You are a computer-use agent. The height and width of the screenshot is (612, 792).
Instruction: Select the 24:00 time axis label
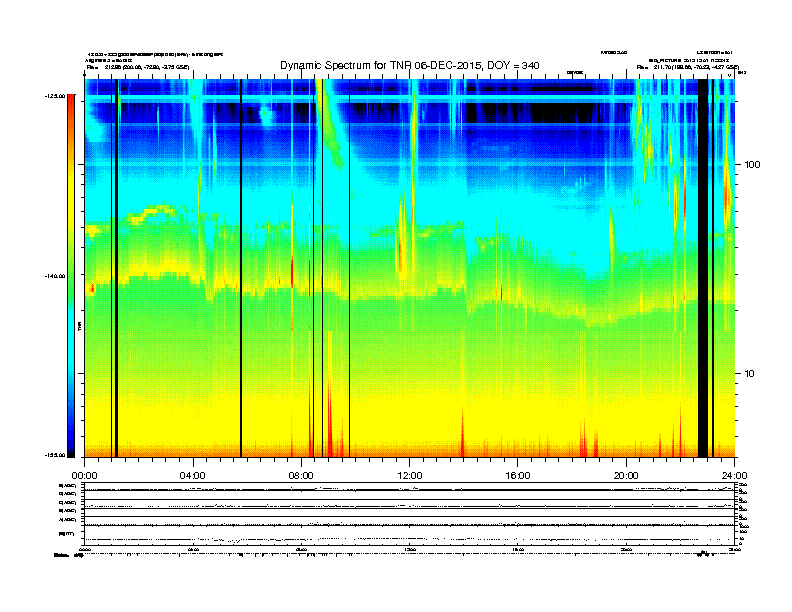pyautogui.click(x=735, y=476)
